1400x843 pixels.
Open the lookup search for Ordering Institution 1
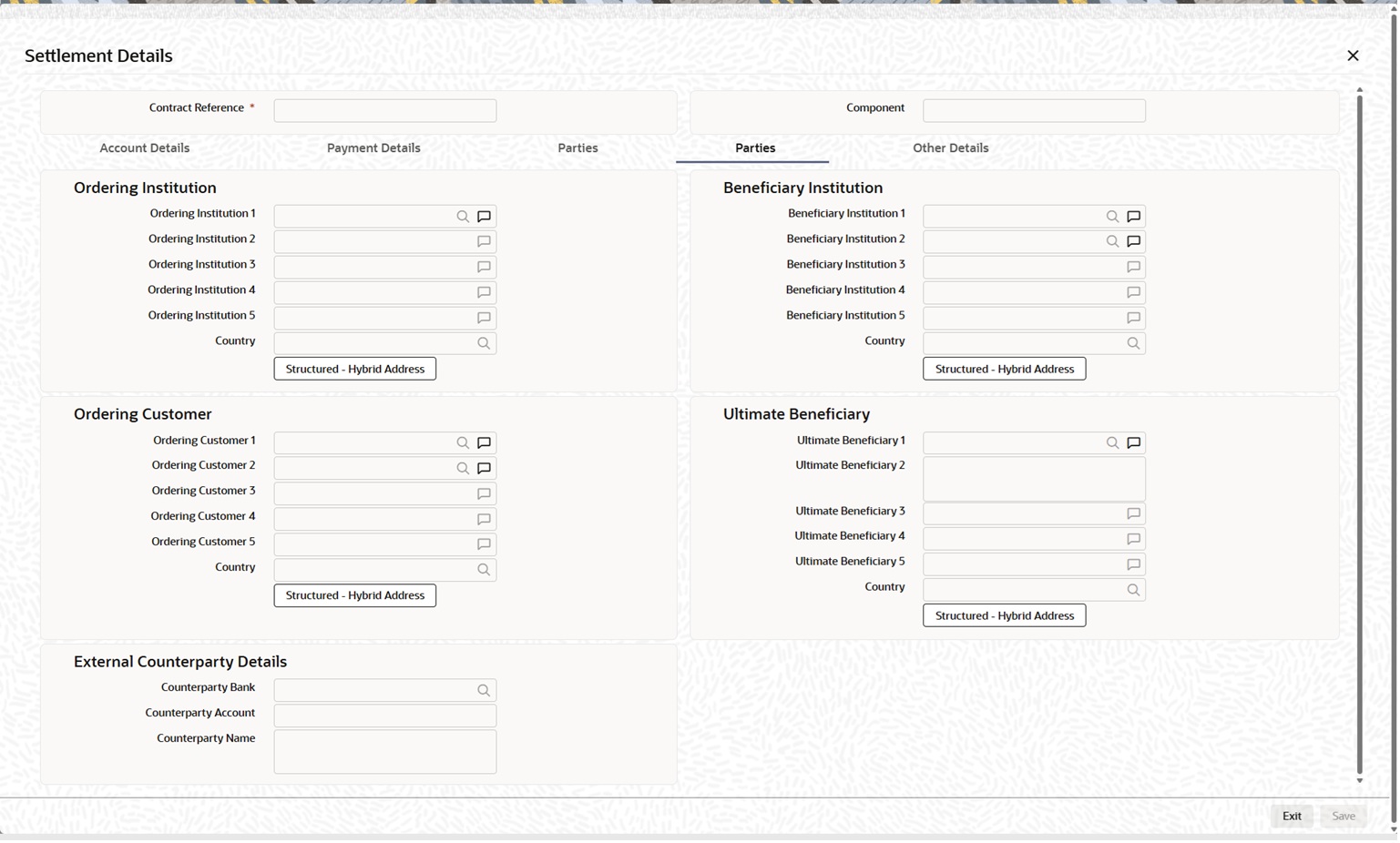point(463,217)
